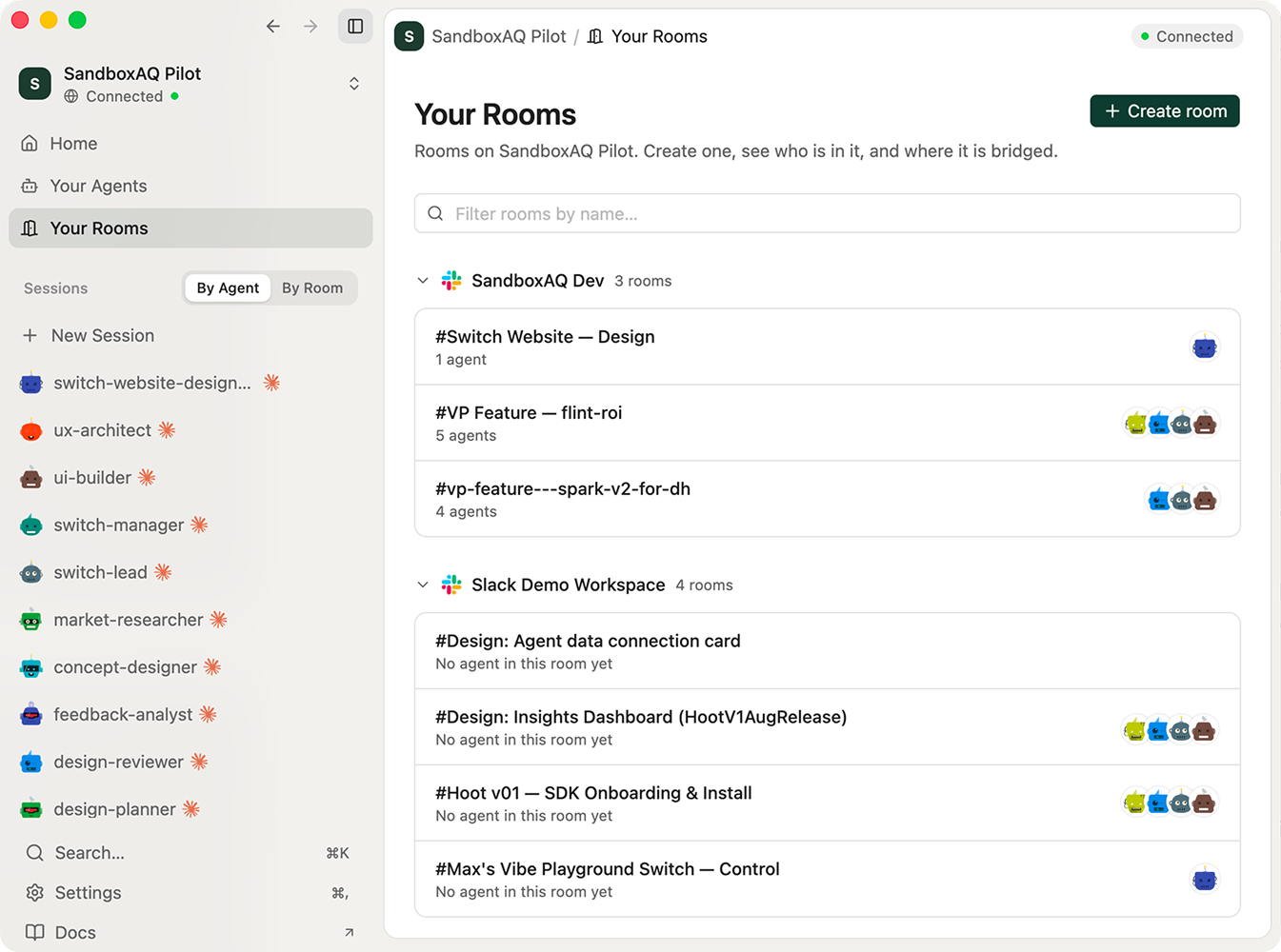Screen dimensions: 1281x952
Task: Go forward with the right arrow
Action: pos(310,27)
